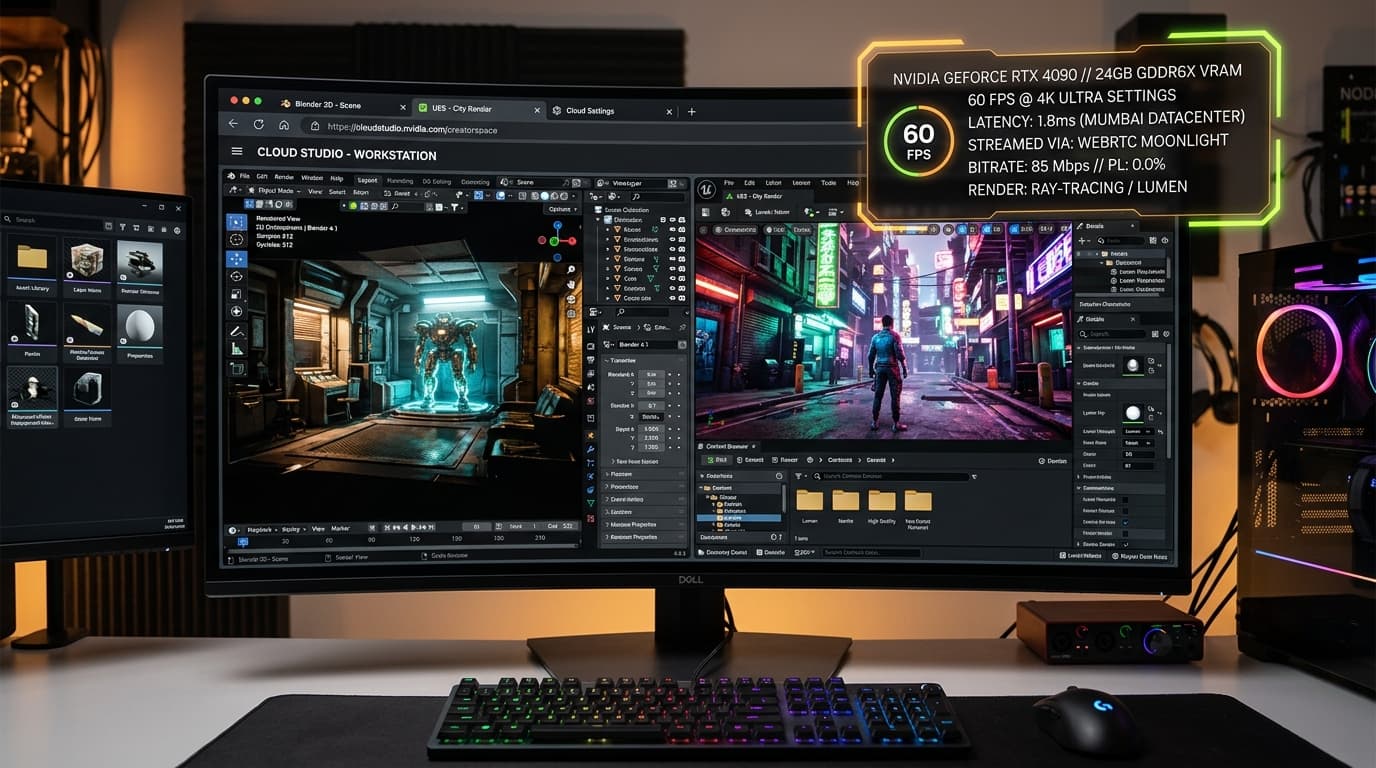
Task: Open the green Object Data properties tab
Action: [x=590, y=503]
